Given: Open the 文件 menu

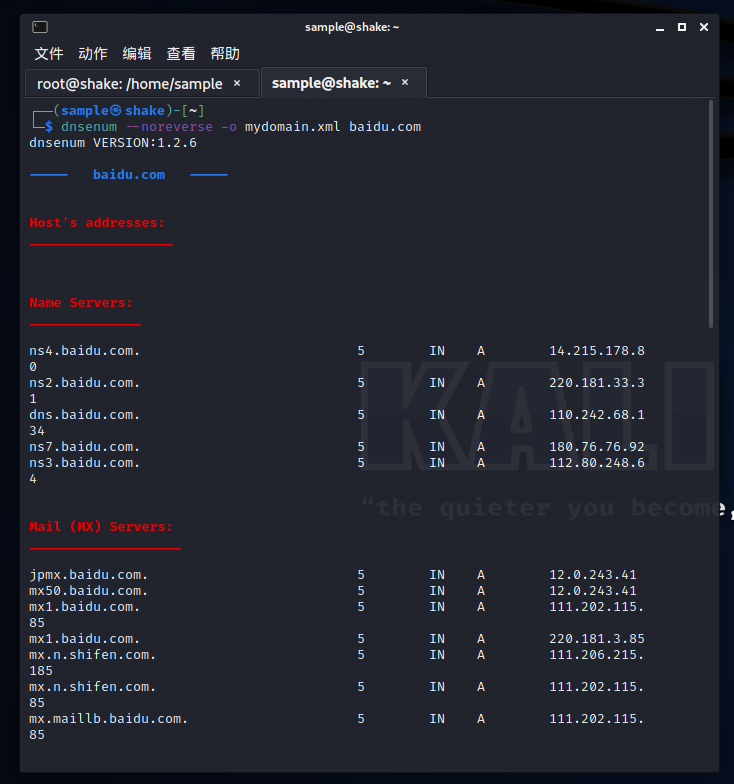Looking at the screenshot, I should point(48,54).
